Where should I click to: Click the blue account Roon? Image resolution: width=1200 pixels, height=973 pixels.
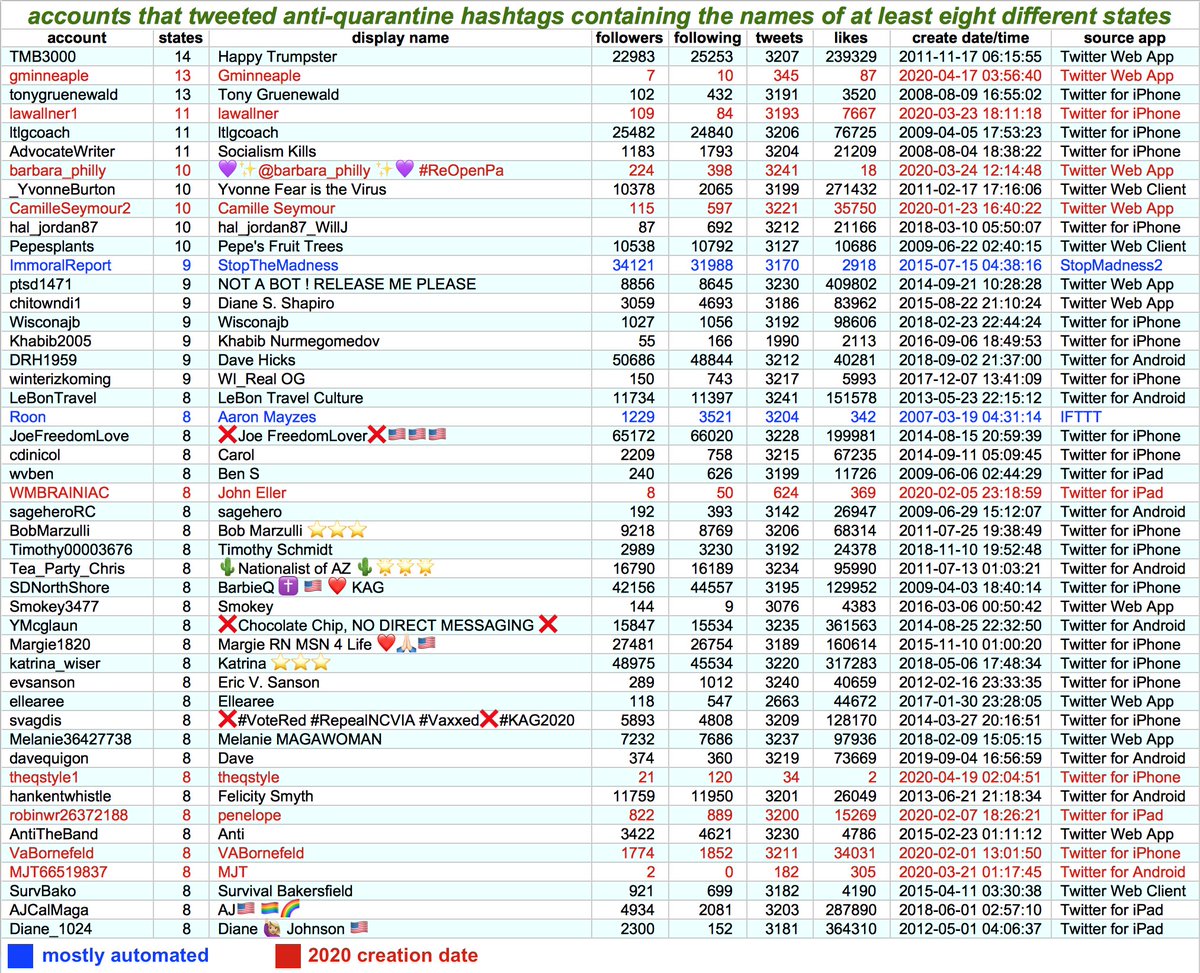27,417
